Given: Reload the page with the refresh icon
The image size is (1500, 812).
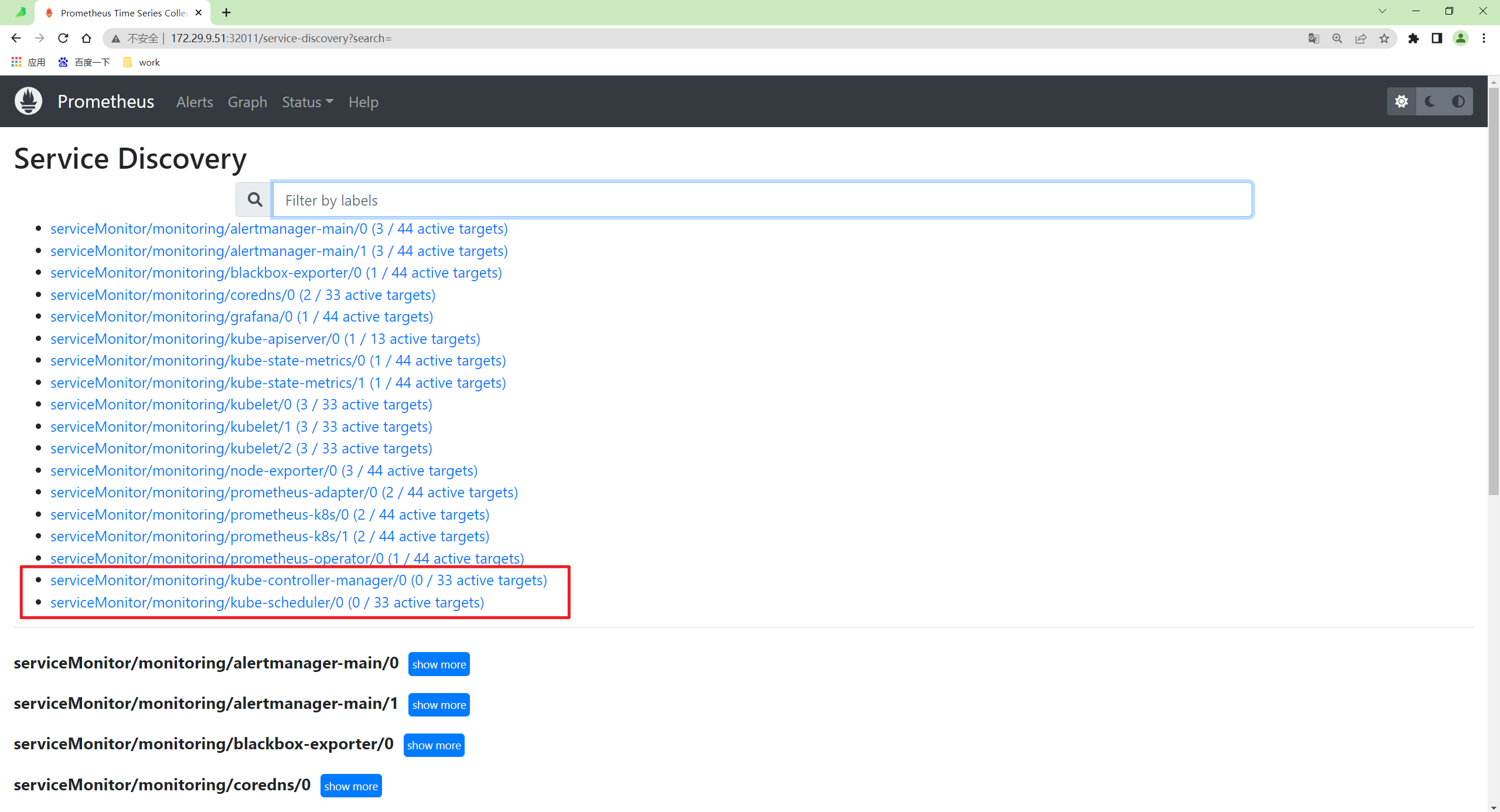Looking at the screenshot, I should click(x=63, y=38).
